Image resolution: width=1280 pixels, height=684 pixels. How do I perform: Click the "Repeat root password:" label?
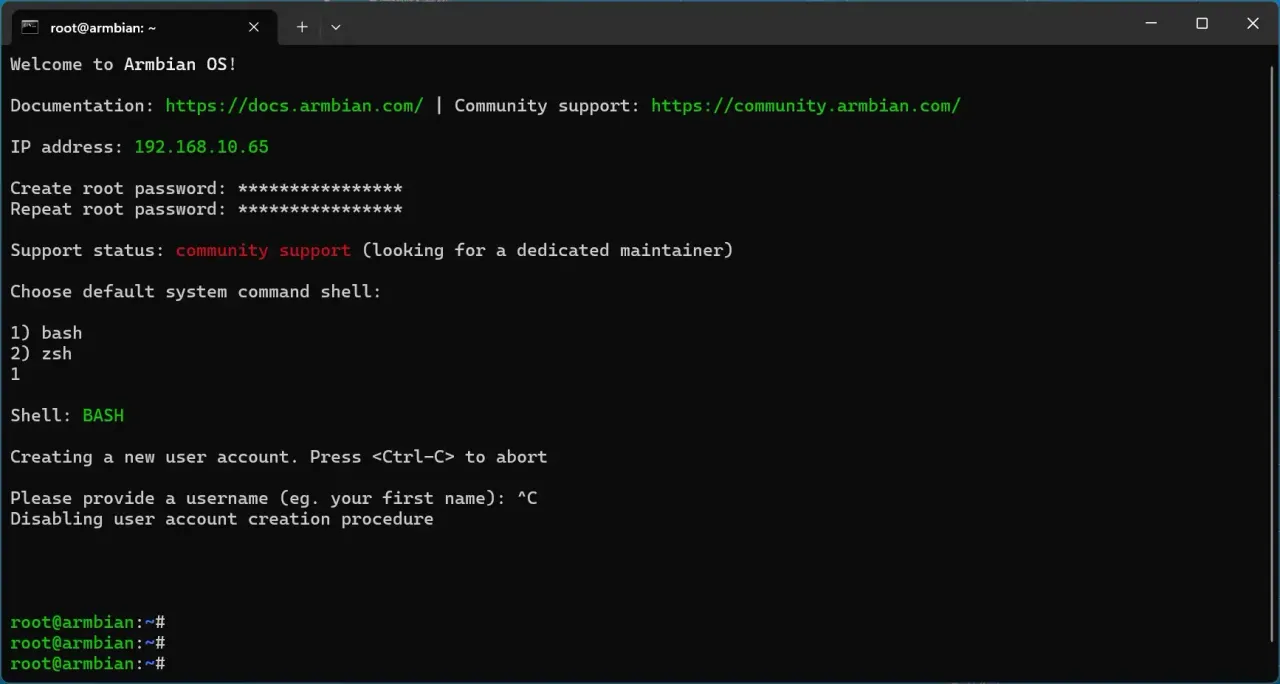119,209
